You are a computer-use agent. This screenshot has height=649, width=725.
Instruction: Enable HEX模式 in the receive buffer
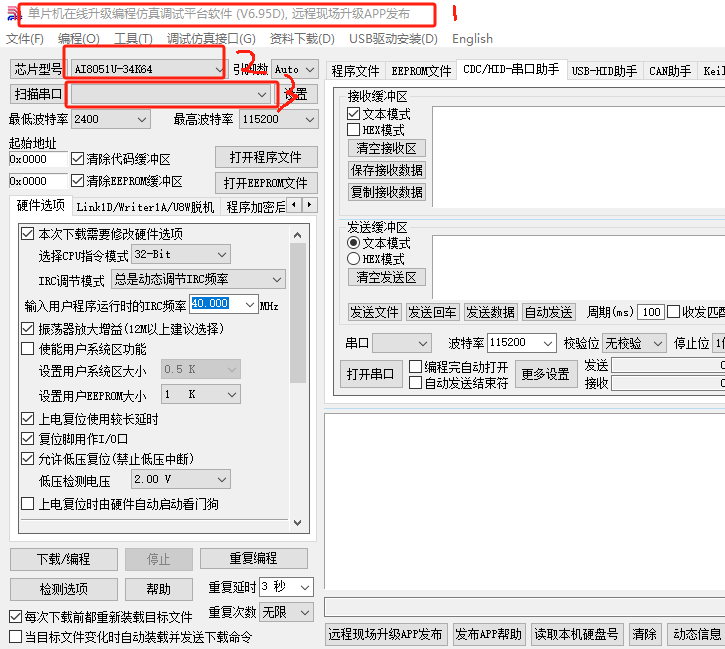point(353,129)
